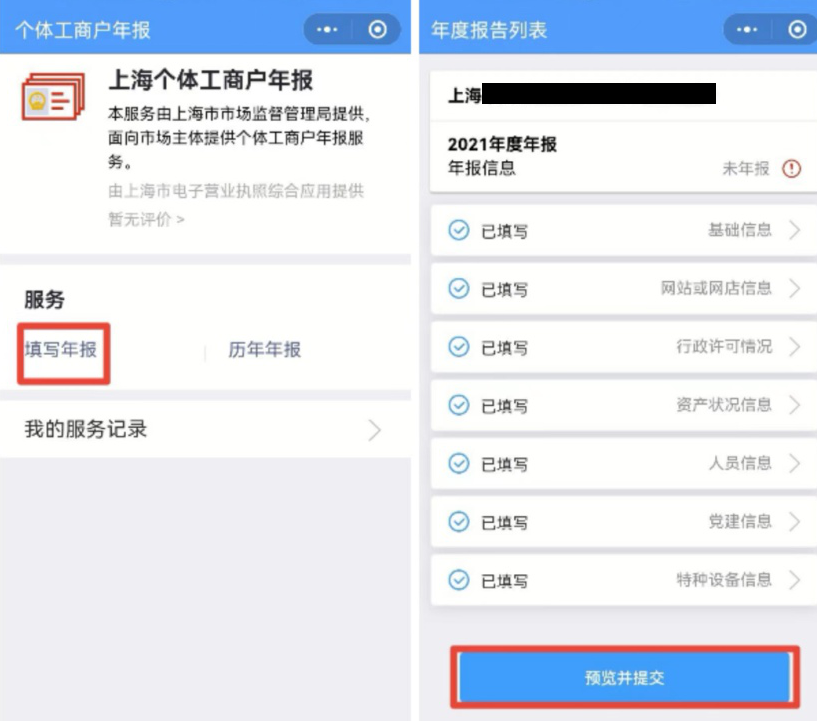
Task: Tap the circular close target icon in 个体工商户年报 header
Action: 378,30
